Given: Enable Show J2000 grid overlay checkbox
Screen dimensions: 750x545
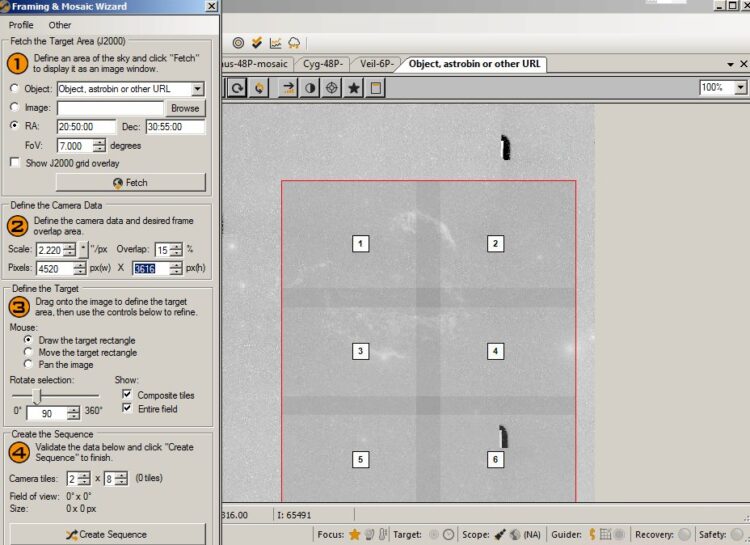Looking at the screenshot, I should pos(15,163).
